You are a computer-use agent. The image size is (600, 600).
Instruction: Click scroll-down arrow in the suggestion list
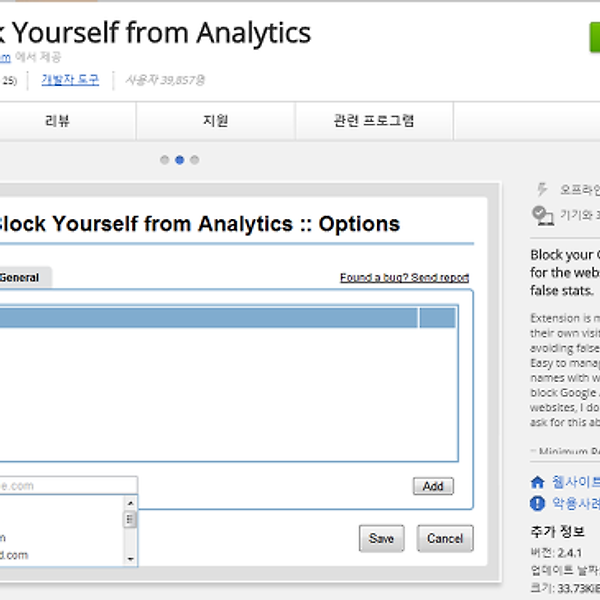click(x=130, y=556)
